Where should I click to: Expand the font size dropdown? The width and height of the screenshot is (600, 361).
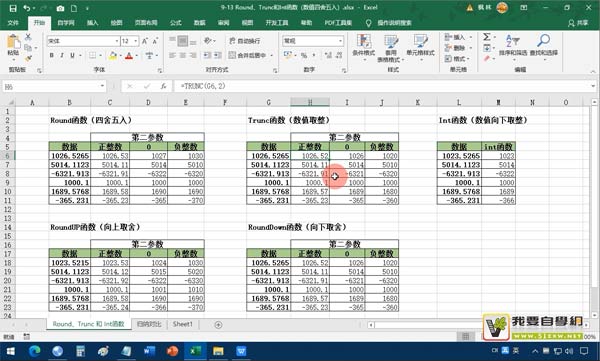pos(135,41)
